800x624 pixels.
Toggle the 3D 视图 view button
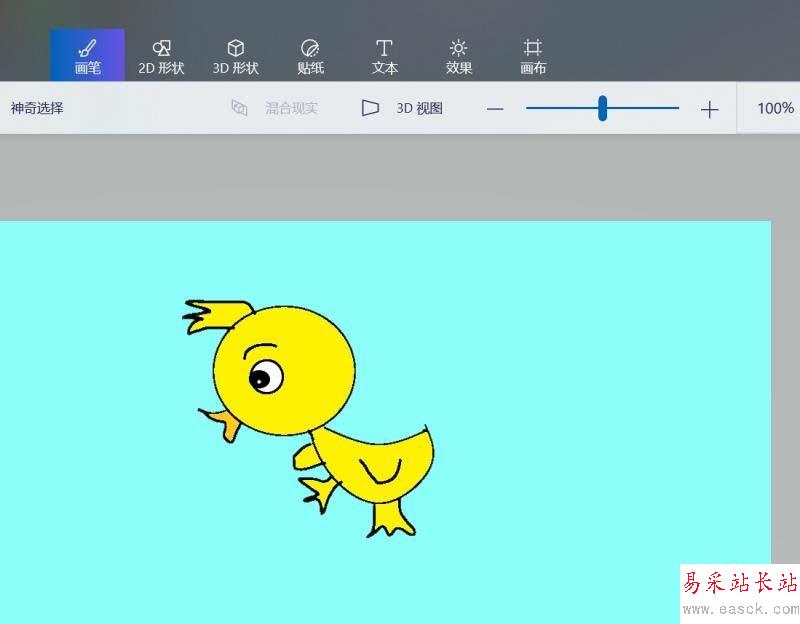click(402, 108)
